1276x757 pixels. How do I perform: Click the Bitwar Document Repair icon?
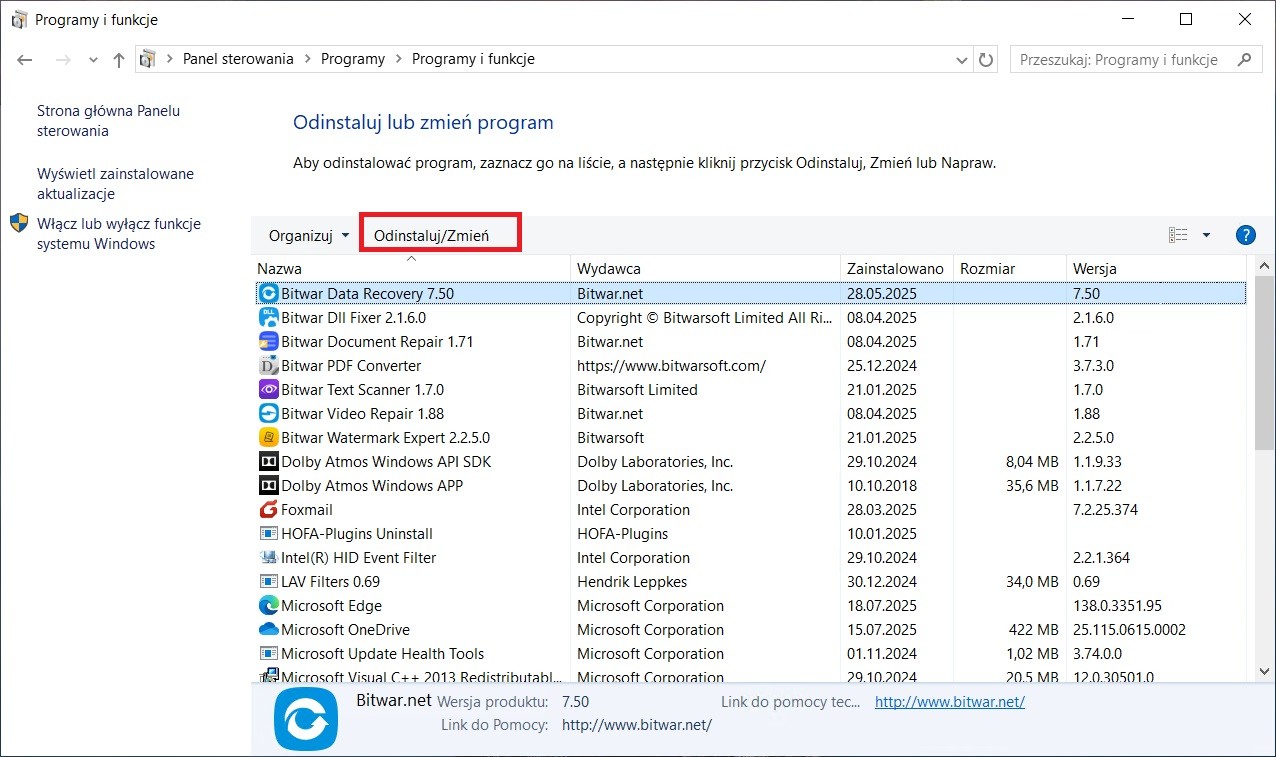268,341
